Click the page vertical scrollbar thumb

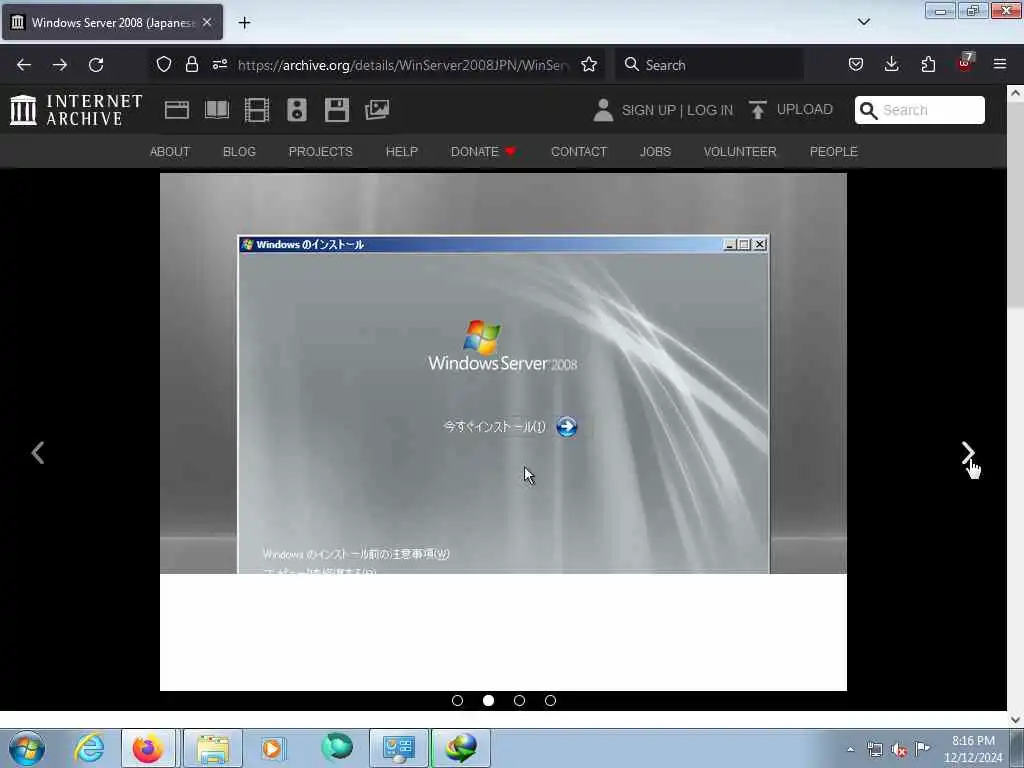[x=1015, y=202]
